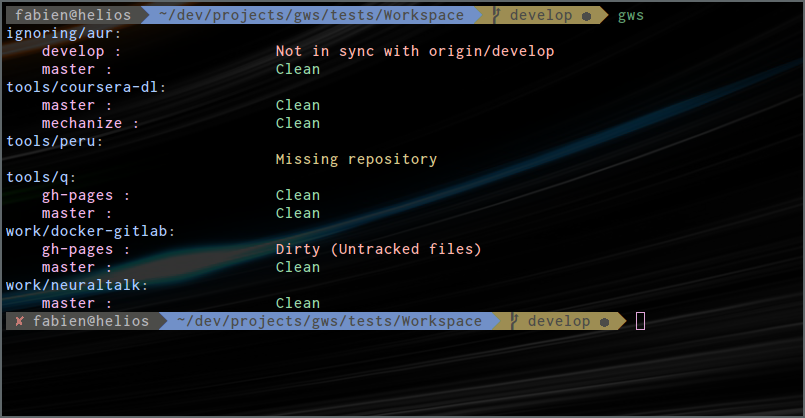Image resolution: width=805 pixels, height=418 pixels.
Task: Click the terminal cursor block
Action: 640,321
